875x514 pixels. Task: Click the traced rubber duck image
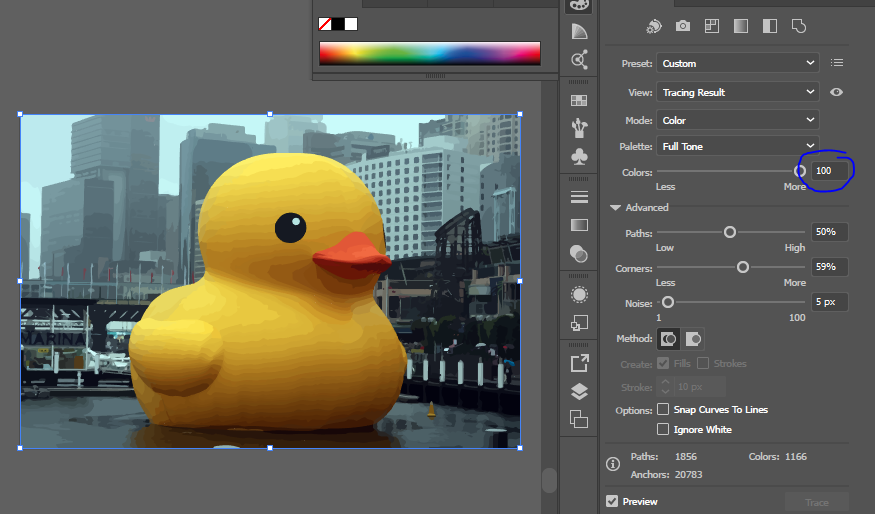270,281
